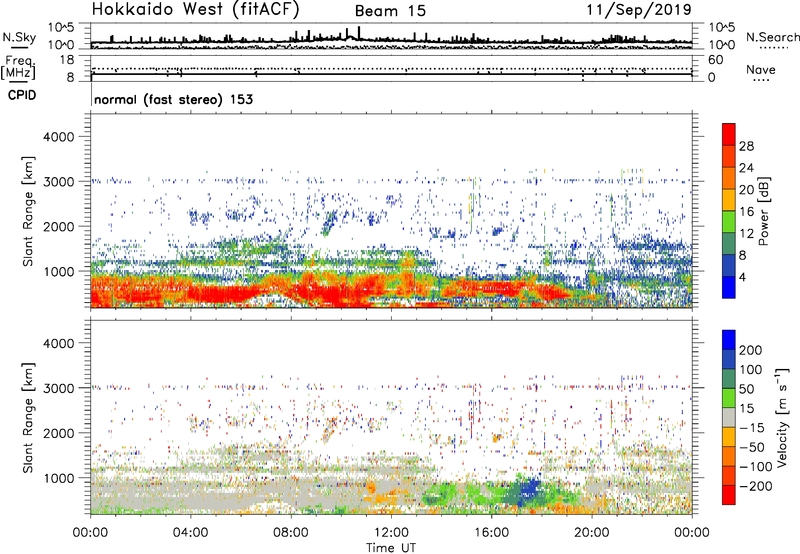Image resolution: width=800 pixels, height=554 pixels.
Task: Click the '3000' tick of the velocity panel
Action: pyautogui.click(x=58, y=388)
